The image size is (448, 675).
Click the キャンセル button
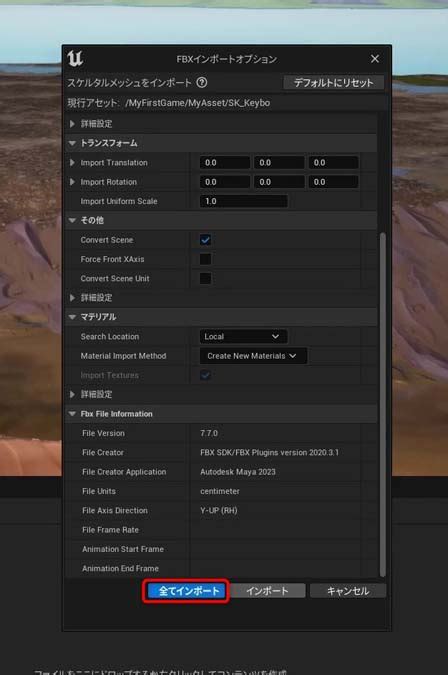[348, 591]
